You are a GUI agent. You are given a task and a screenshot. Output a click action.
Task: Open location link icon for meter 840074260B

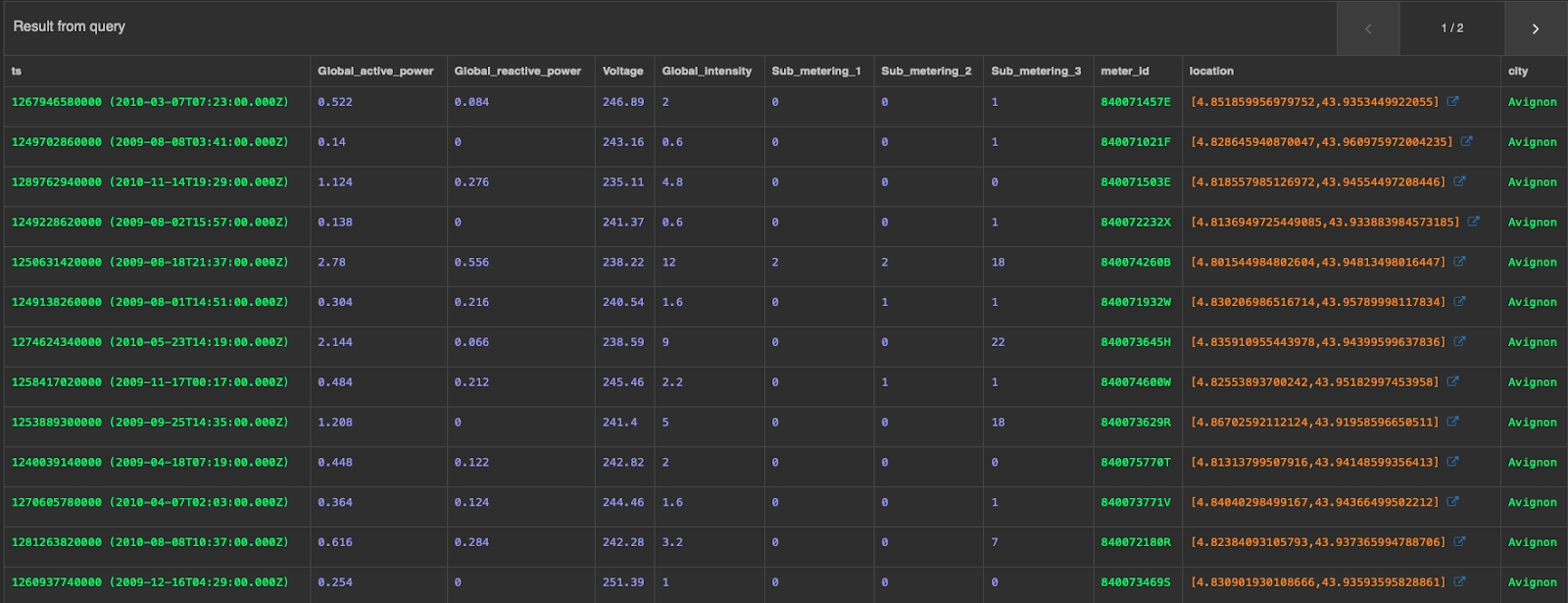point(1459,262)
